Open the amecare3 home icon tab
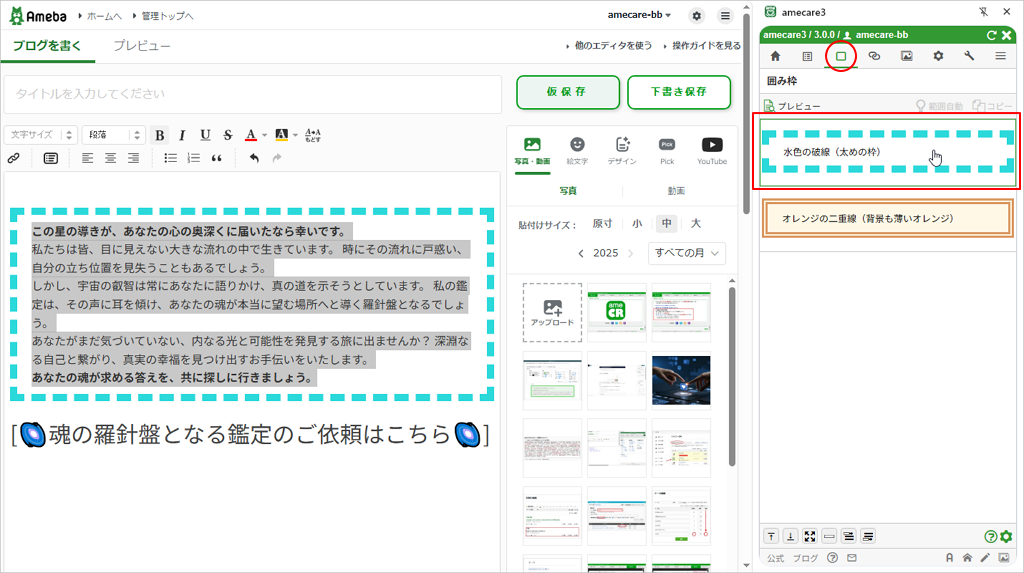The image size is (1024, 573). 775,56
